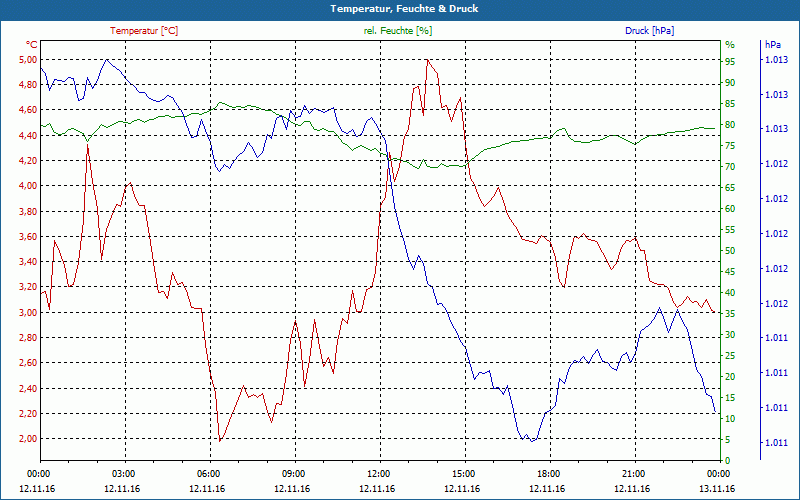The height and width of the screenshot is (500, 800).
Task: Click the "40" humidity axis value
Action: tap(730, 293)
